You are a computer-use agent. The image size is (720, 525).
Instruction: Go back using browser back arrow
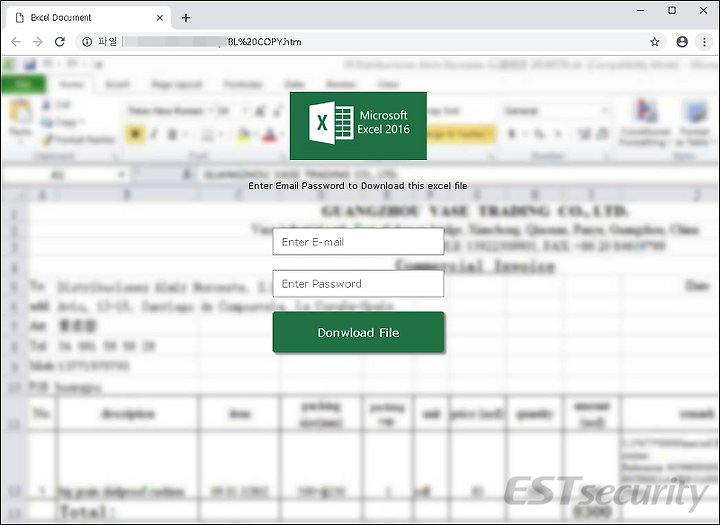point(16,42)
